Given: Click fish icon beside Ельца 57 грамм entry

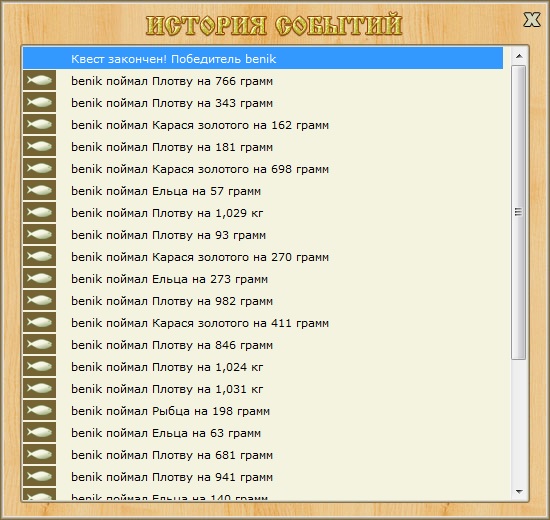Looking at the screenshot, I should (x=39, y=190).
